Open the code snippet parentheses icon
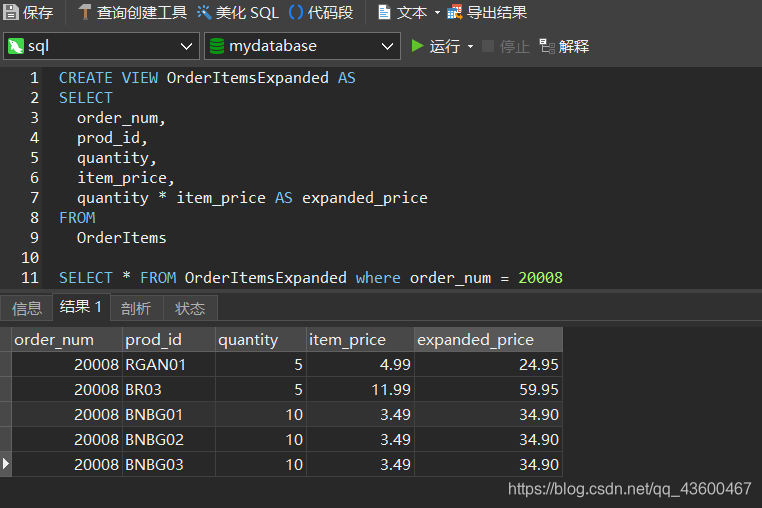 click(x=295, y=12)
